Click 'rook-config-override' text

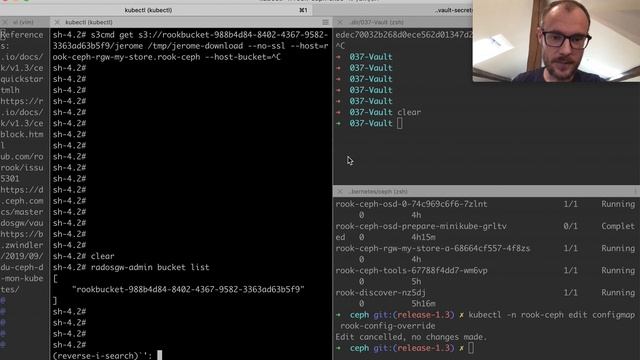pyautogui.click(x=388, y=326)
